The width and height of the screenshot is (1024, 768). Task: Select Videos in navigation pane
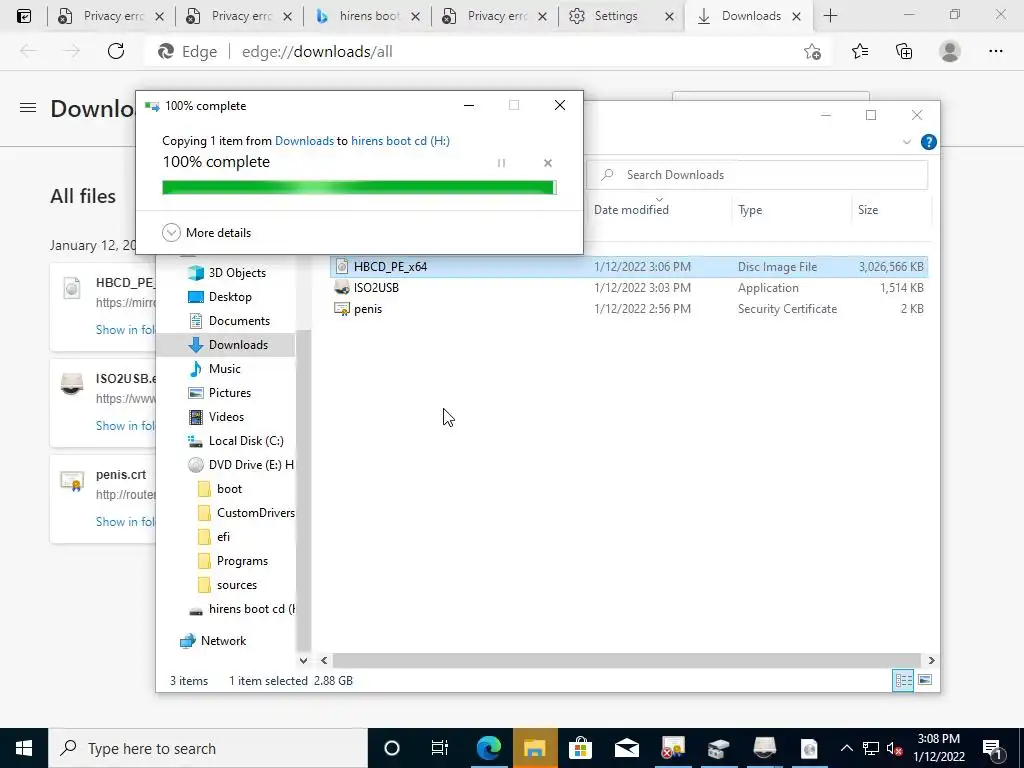(x=216, y=417)
